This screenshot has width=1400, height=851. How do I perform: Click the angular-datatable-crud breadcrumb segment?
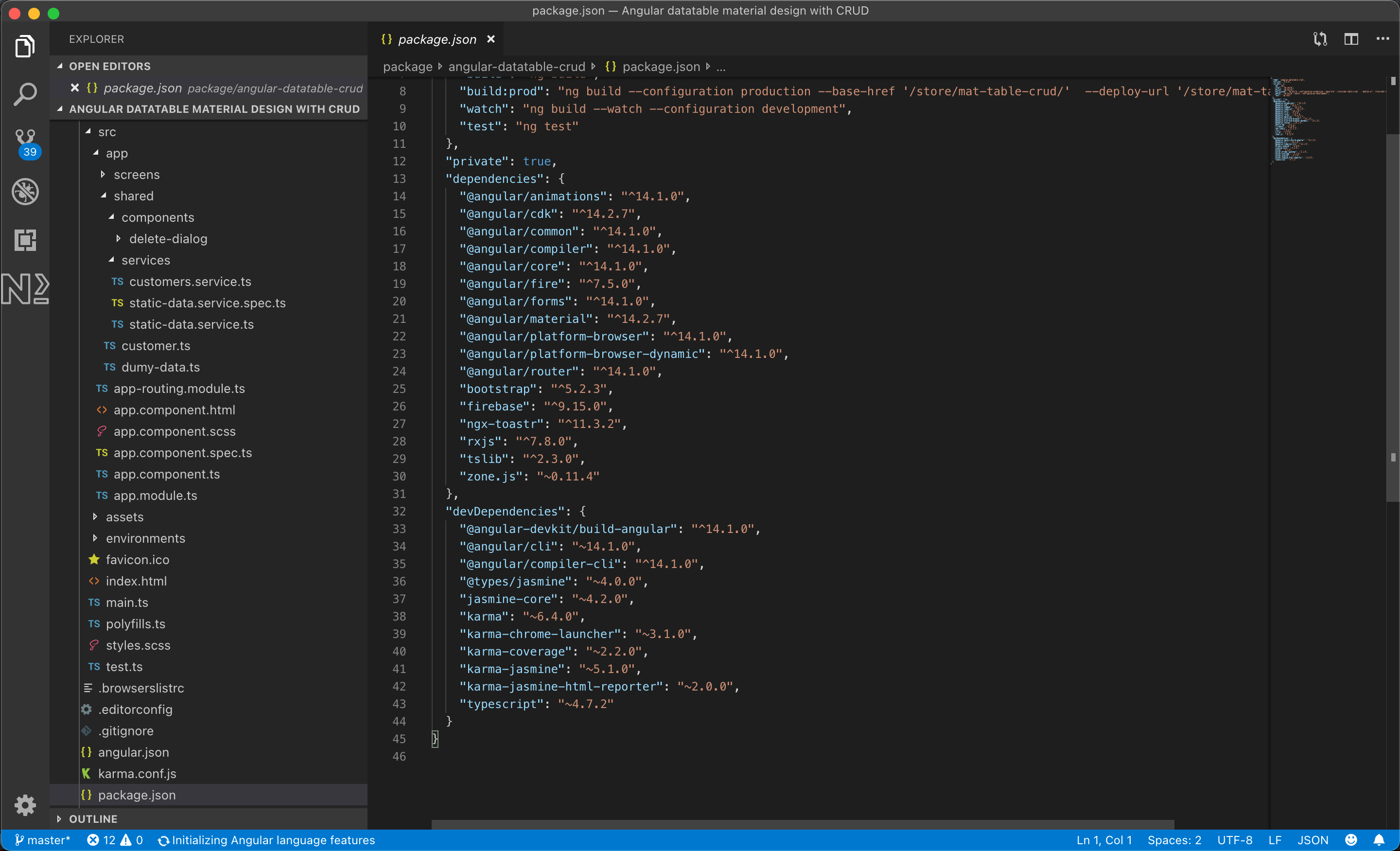point(516,67)
